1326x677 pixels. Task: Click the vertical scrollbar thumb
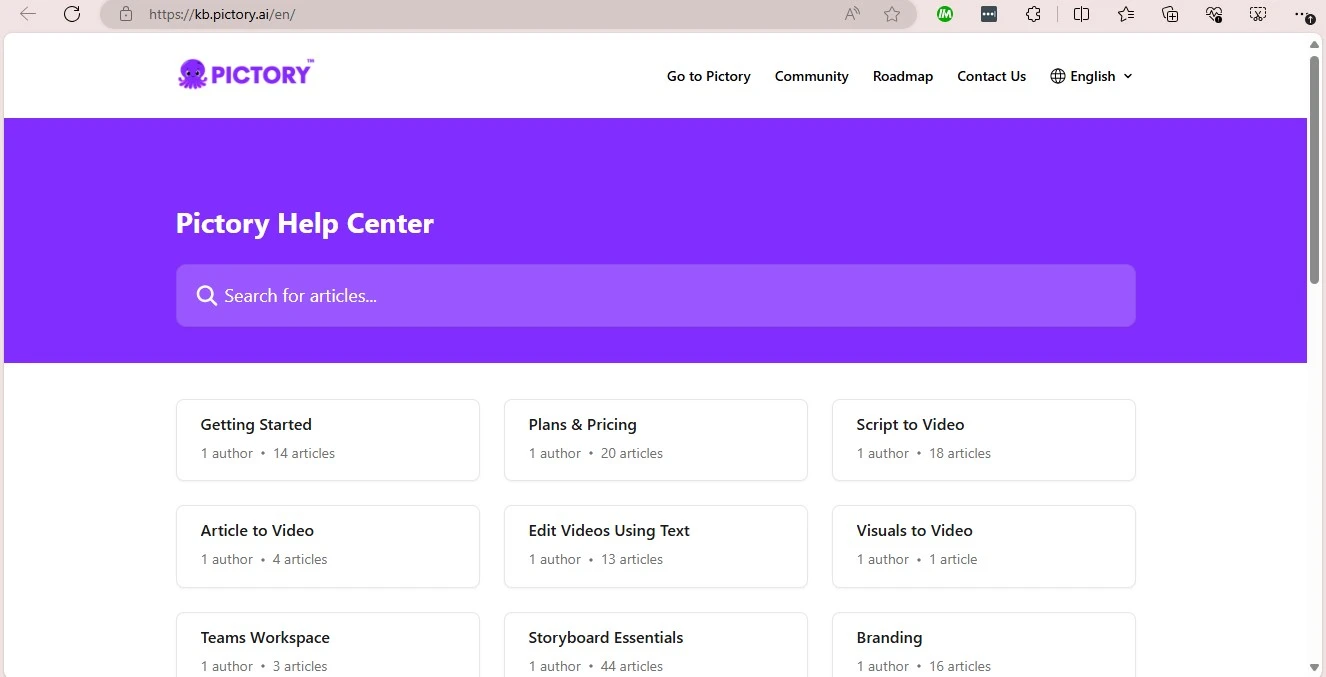pyautogui.click(x=1315, y=170)
